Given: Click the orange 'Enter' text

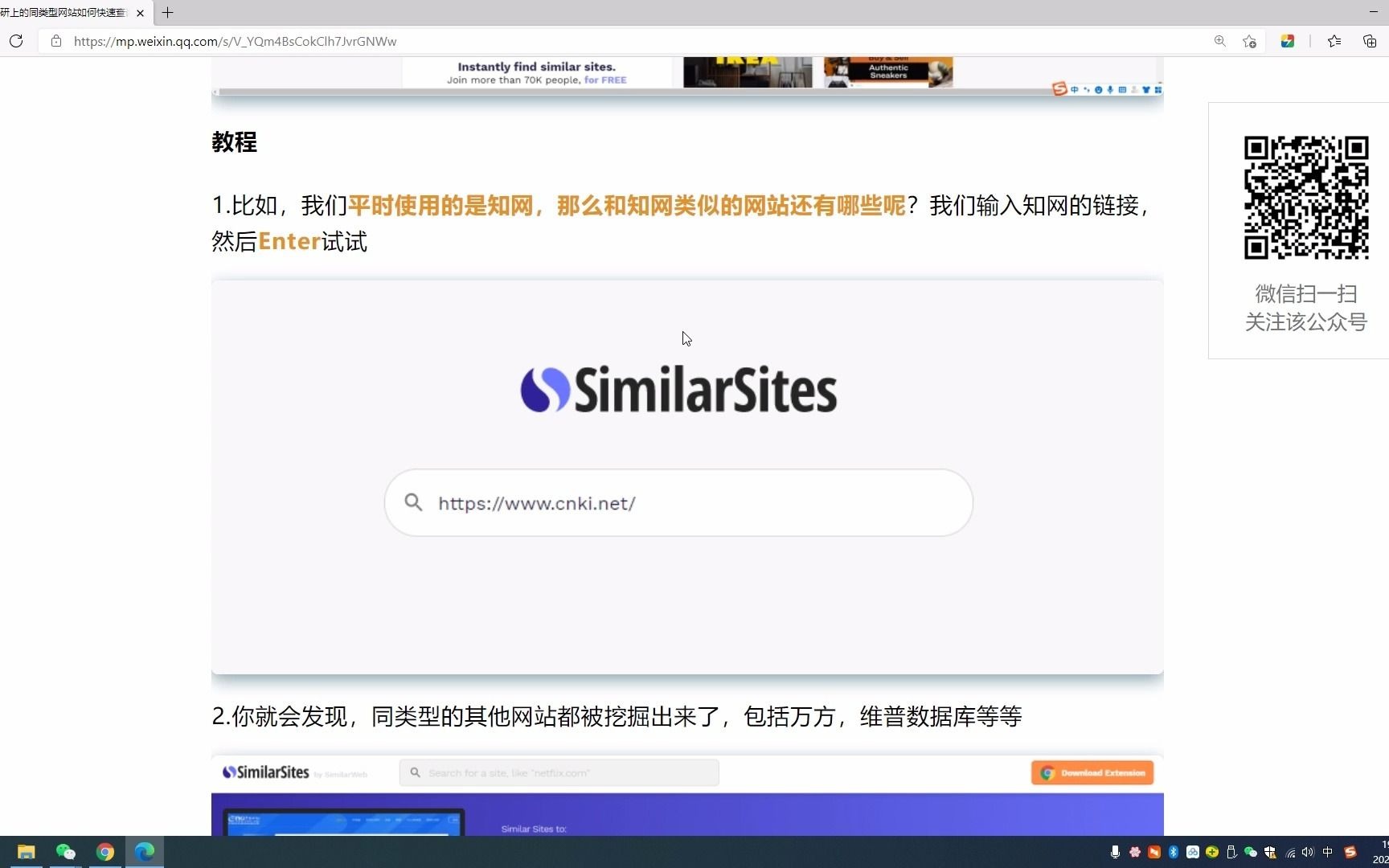Looking at the screenshot, I should (x=289, y=242).
